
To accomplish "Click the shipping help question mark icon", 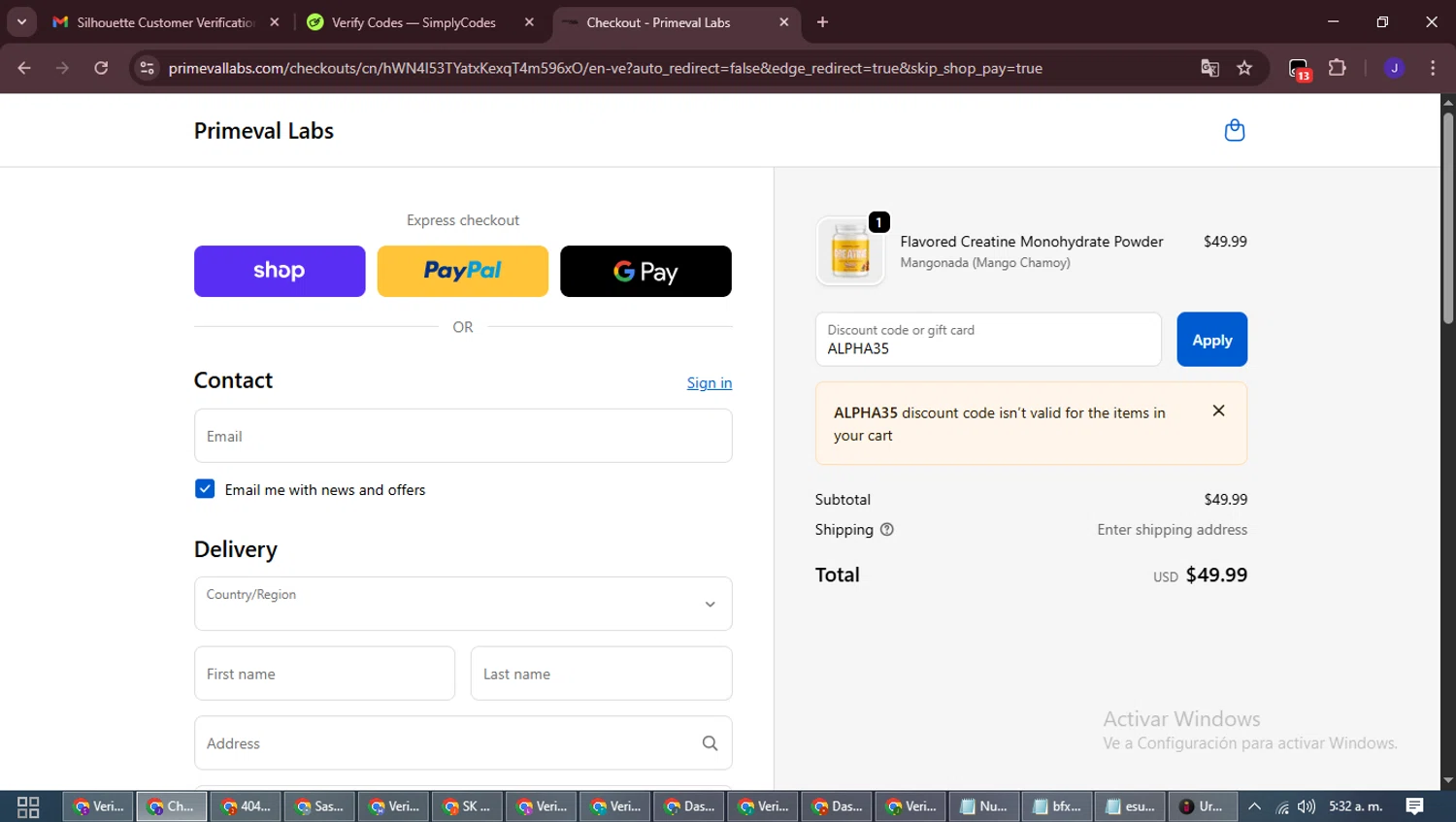I will click(886, 530).
